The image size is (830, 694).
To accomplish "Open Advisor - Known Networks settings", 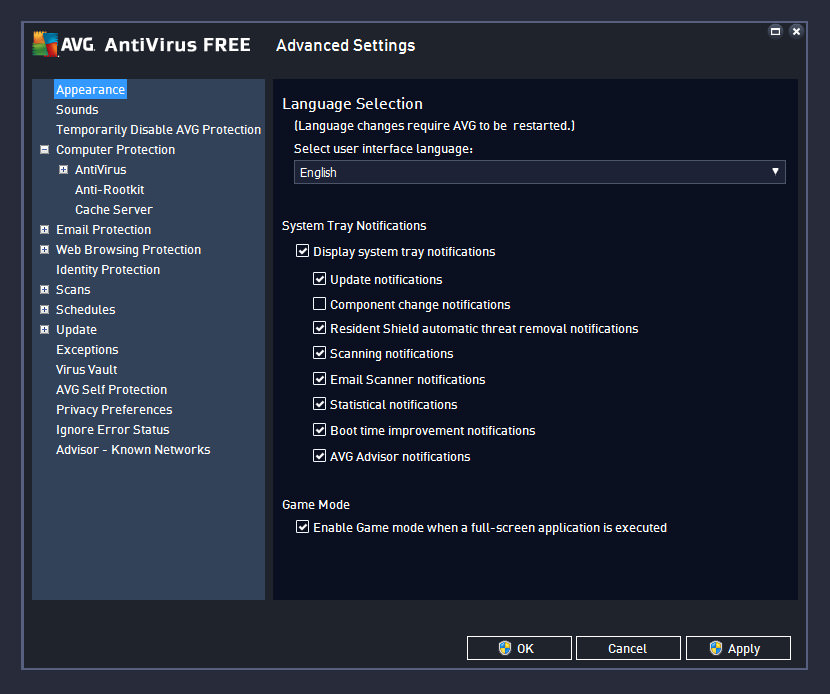I will [133, 450].
